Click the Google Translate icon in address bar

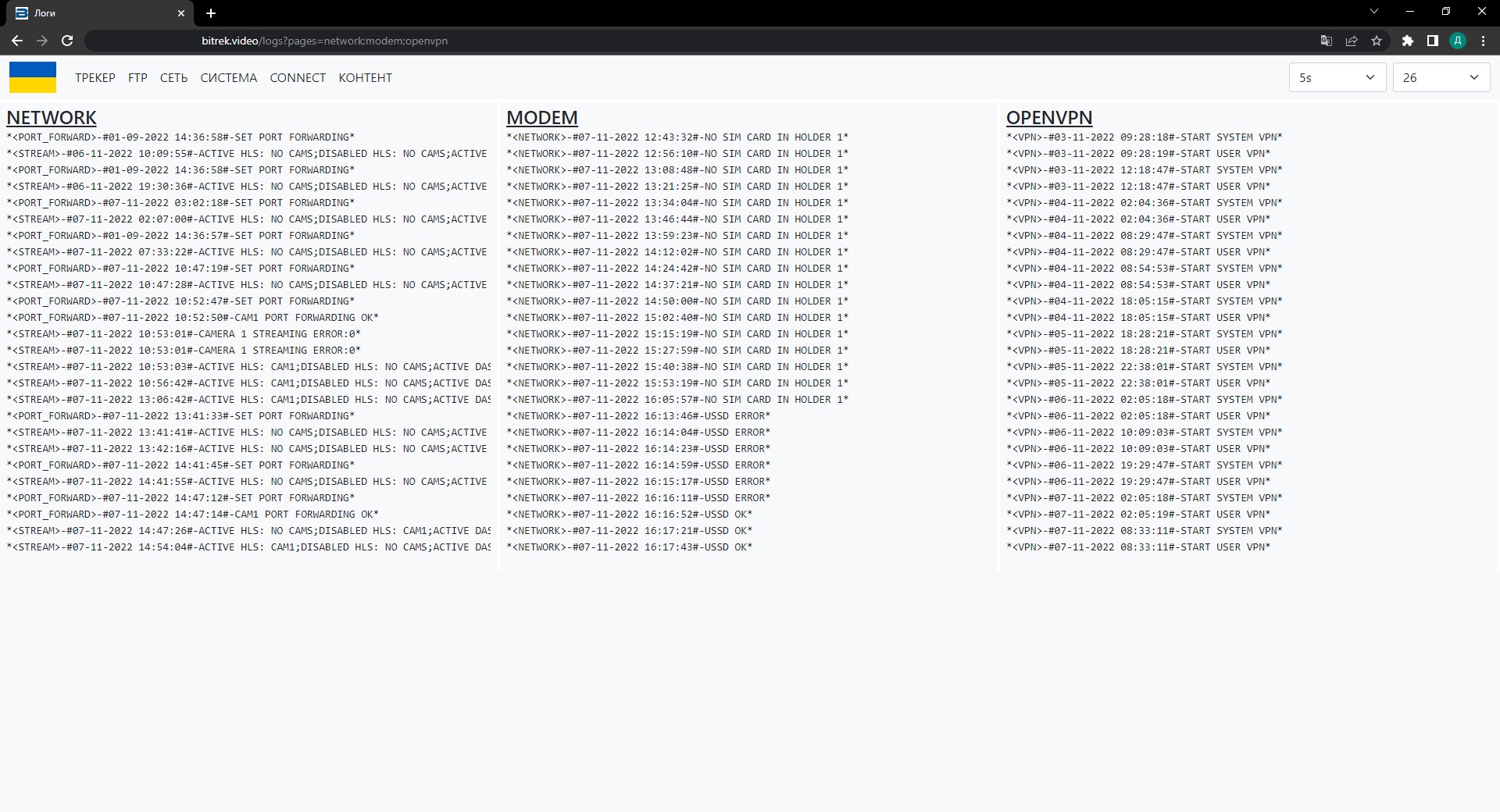[x=1326, y=41]
